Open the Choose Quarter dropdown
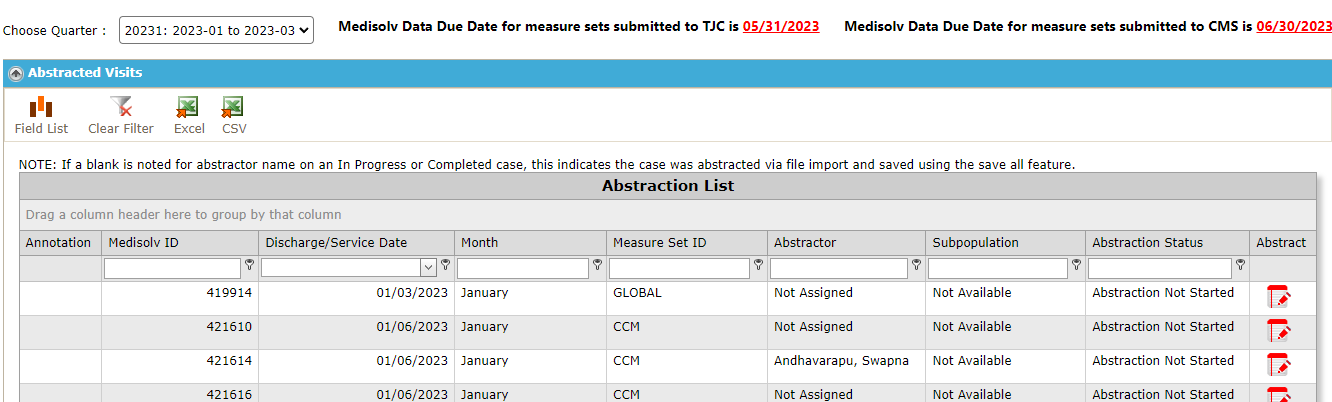 (216, 30)
